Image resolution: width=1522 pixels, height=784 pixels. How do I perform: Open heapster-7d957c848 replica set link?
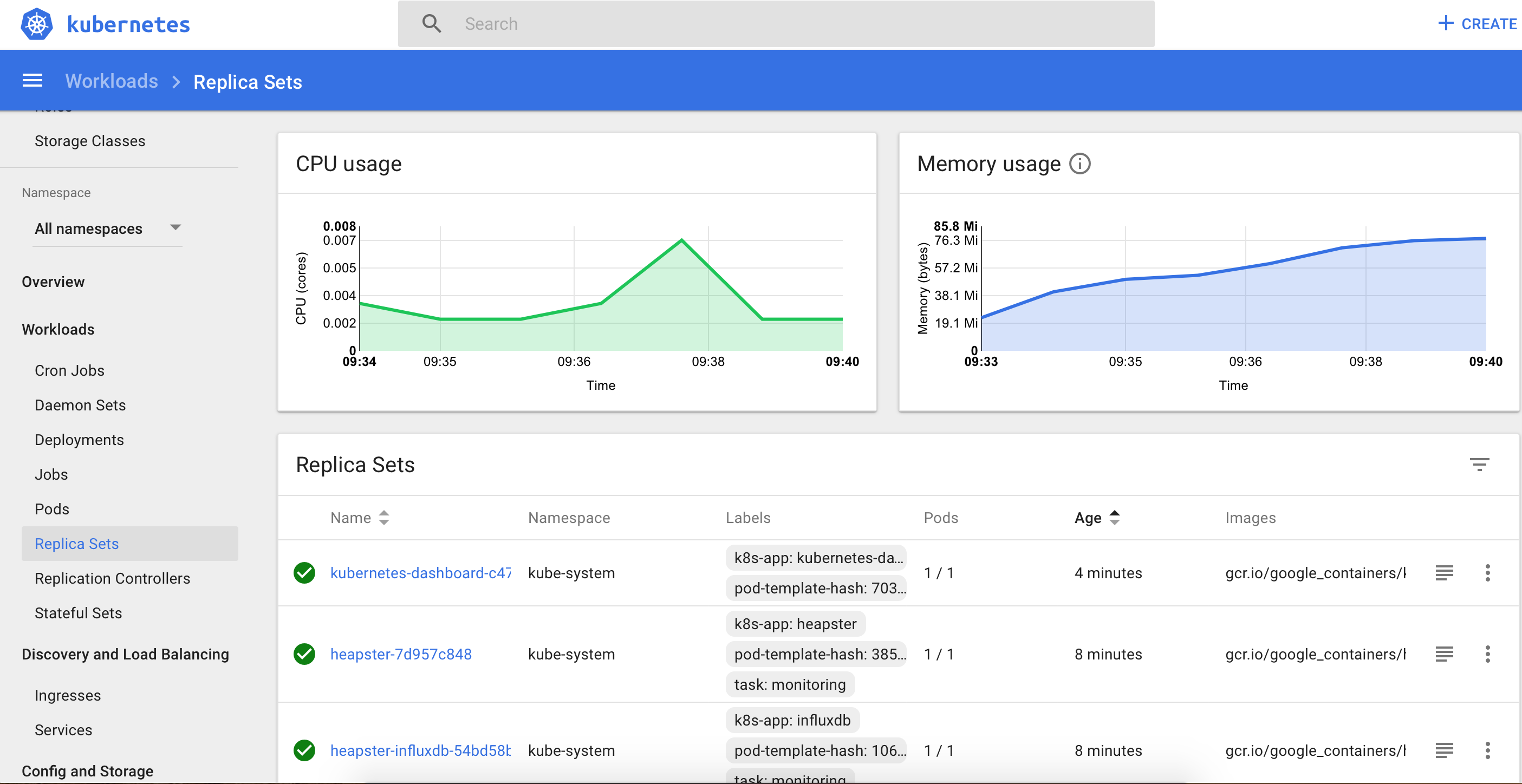pos(401,654)
